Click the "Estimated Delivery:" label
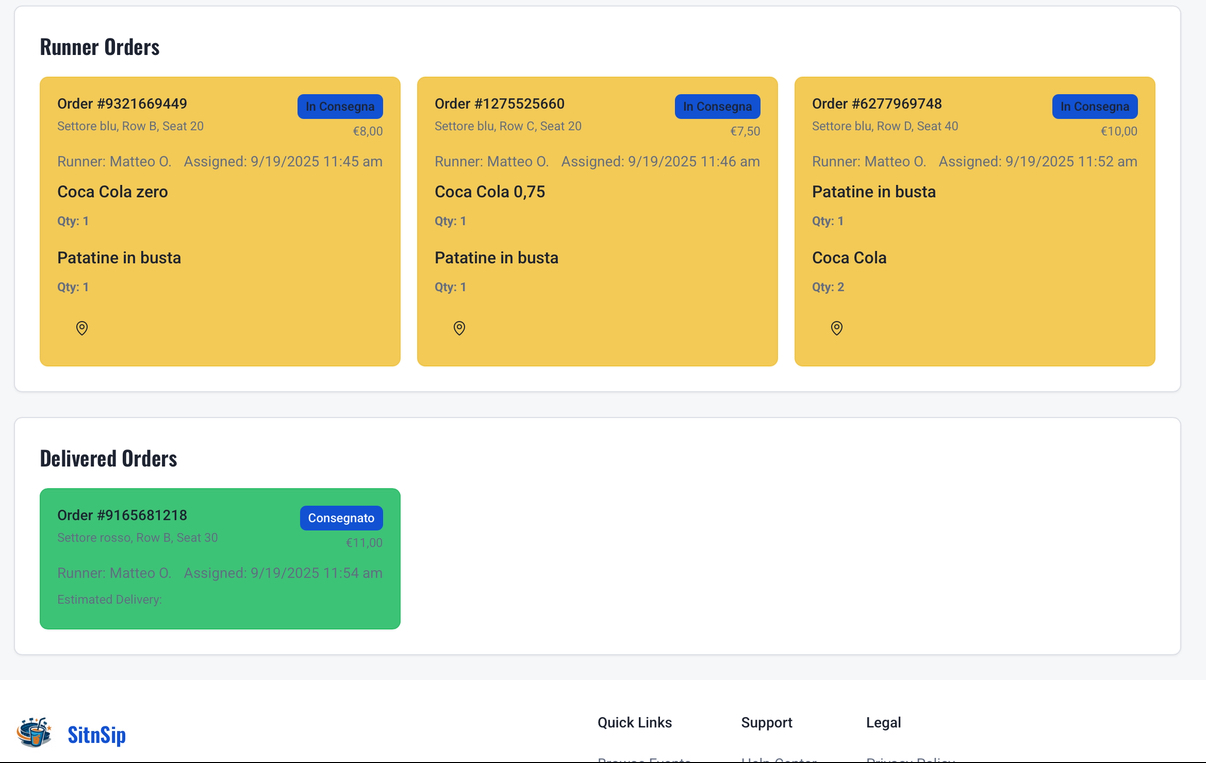Image resolution: width=1206 pixels, height=763 pixels. click(x=109, y=600)
